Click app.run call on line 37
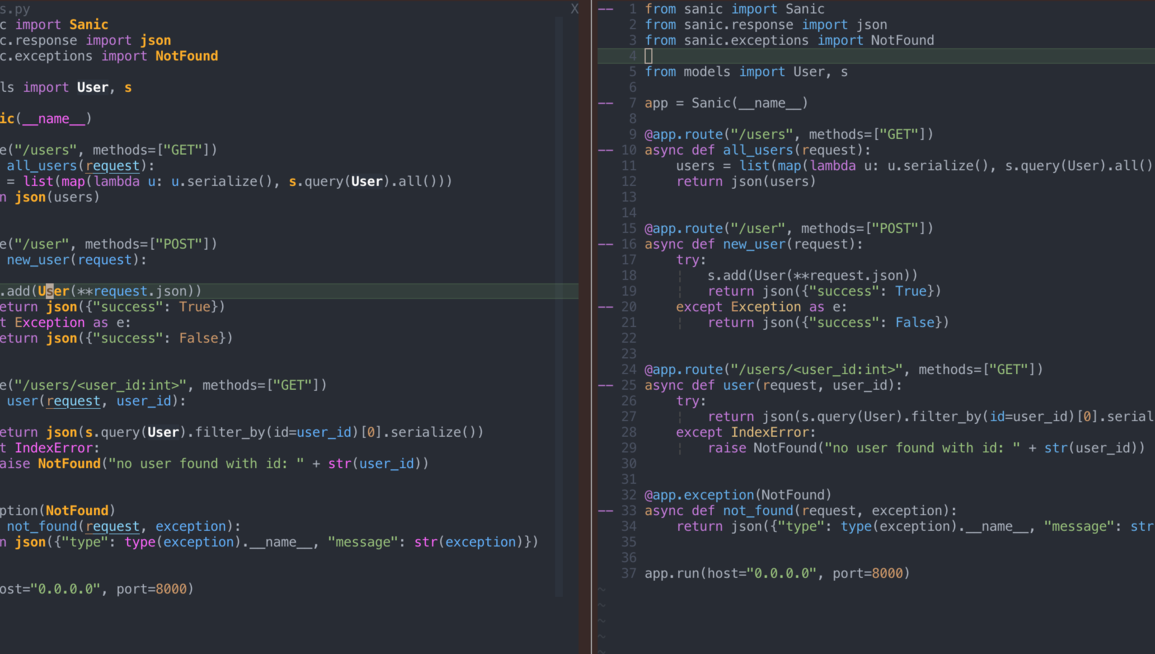 [672, 574]
